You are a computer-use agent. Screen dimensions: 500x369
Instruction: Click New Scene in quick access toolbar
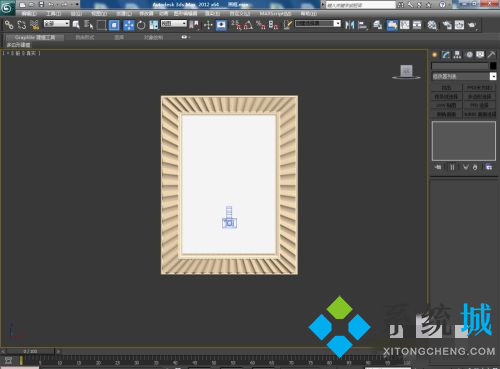coord(22,5)
